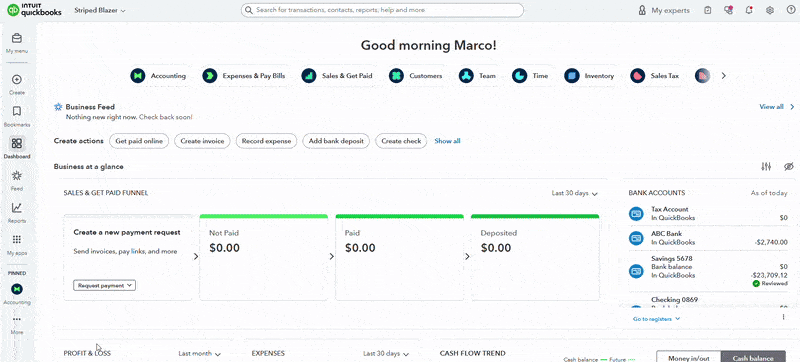Screen dimensions: 800x362
Task: Click the Business Feed heading
Action: (90, 107)
